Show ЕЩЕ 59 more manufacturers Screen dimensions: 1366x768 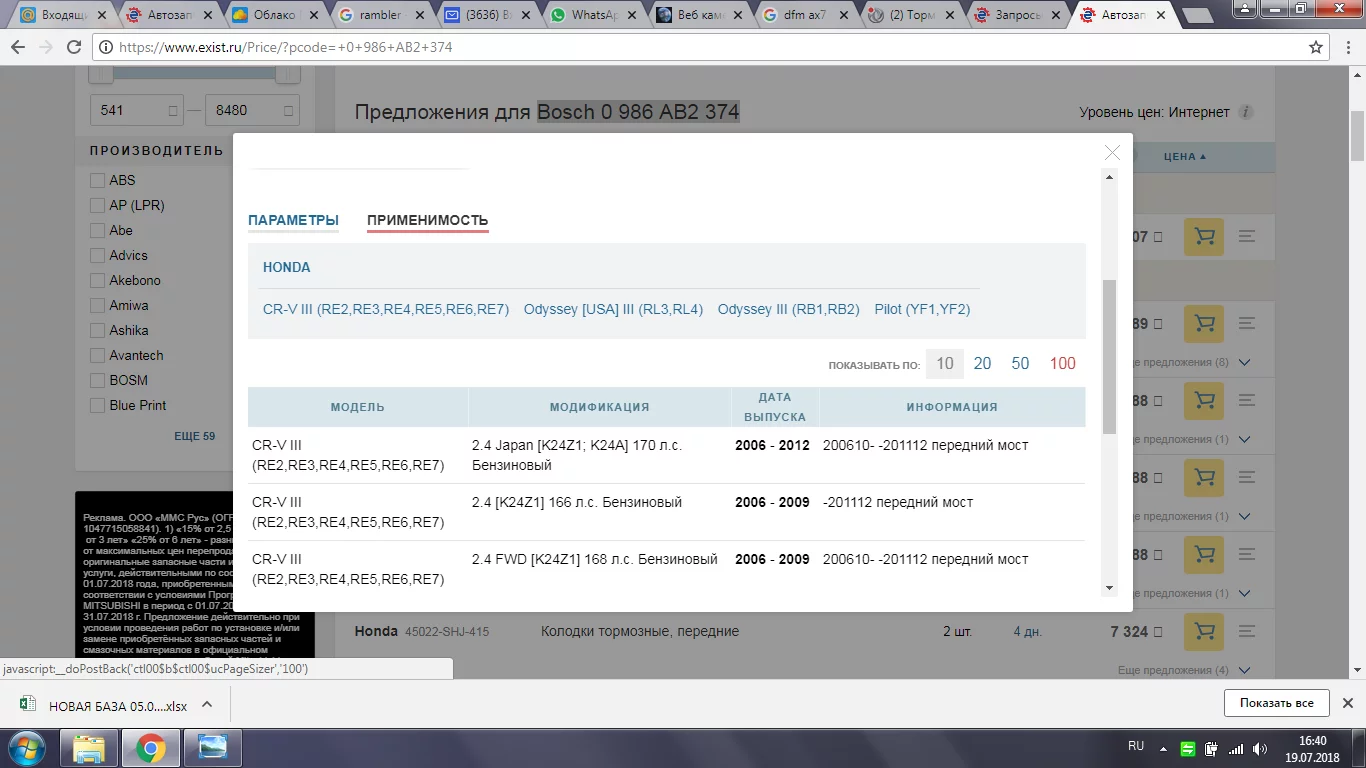[194, 436]
